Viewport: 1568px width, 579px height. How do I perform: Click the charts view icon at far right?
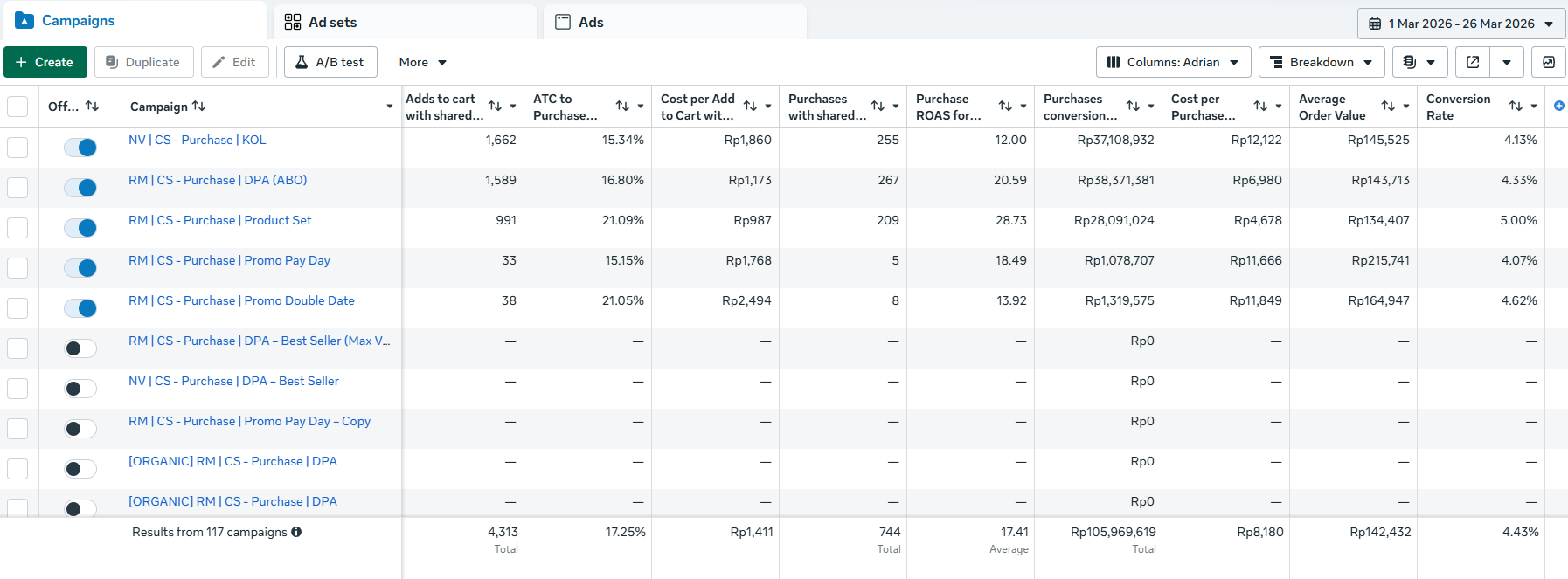[1549, 62]
